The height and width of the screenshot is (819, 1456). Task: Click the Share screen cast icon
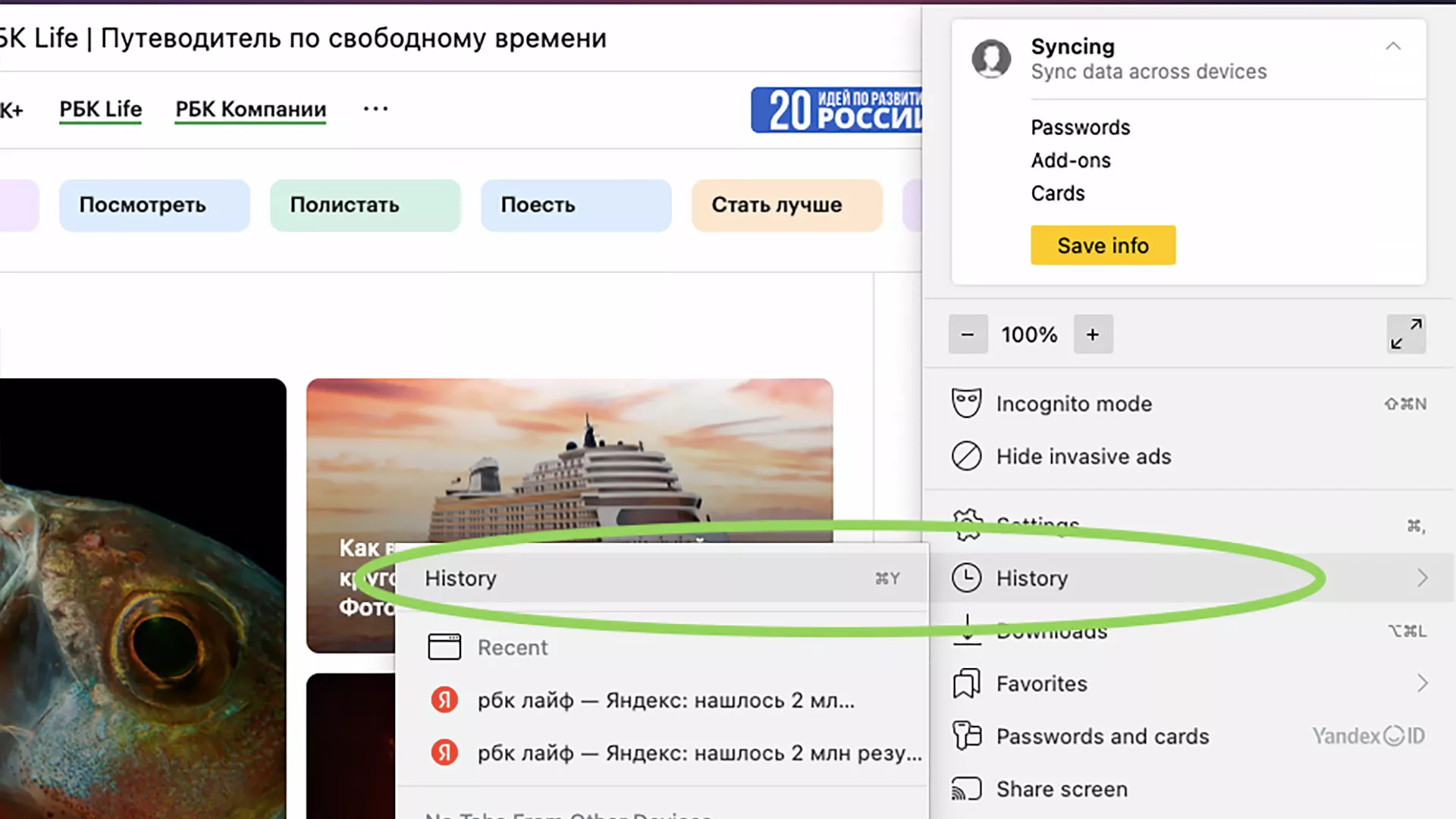click(x=966, y=789)
